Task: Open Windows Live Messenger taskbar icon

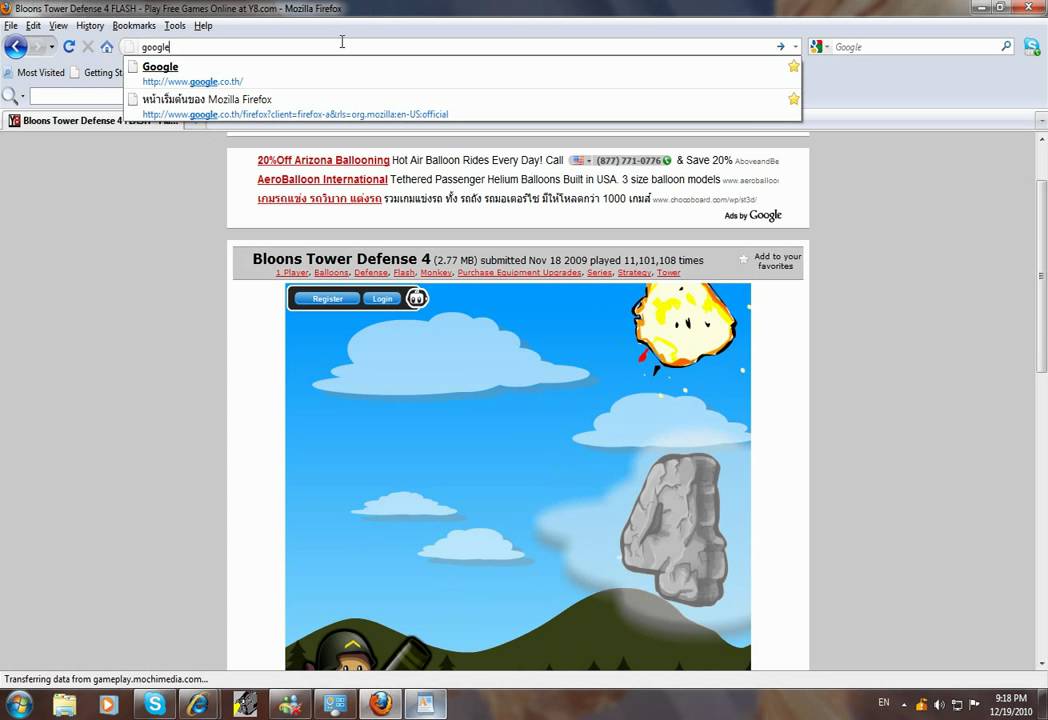Action: point(290,705)
